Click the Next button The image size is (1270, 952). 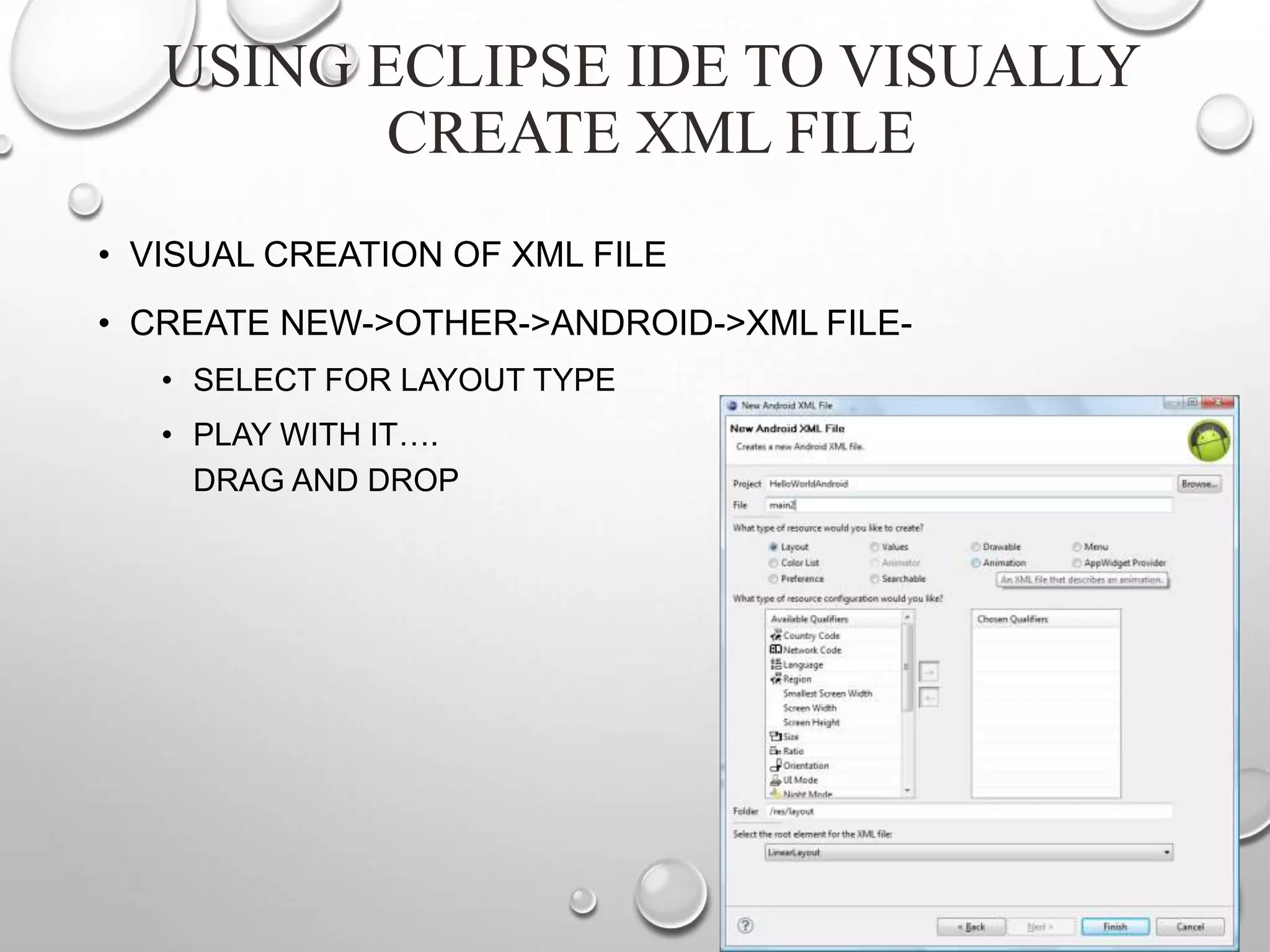pyautogui.click(x=1040, y=927)
